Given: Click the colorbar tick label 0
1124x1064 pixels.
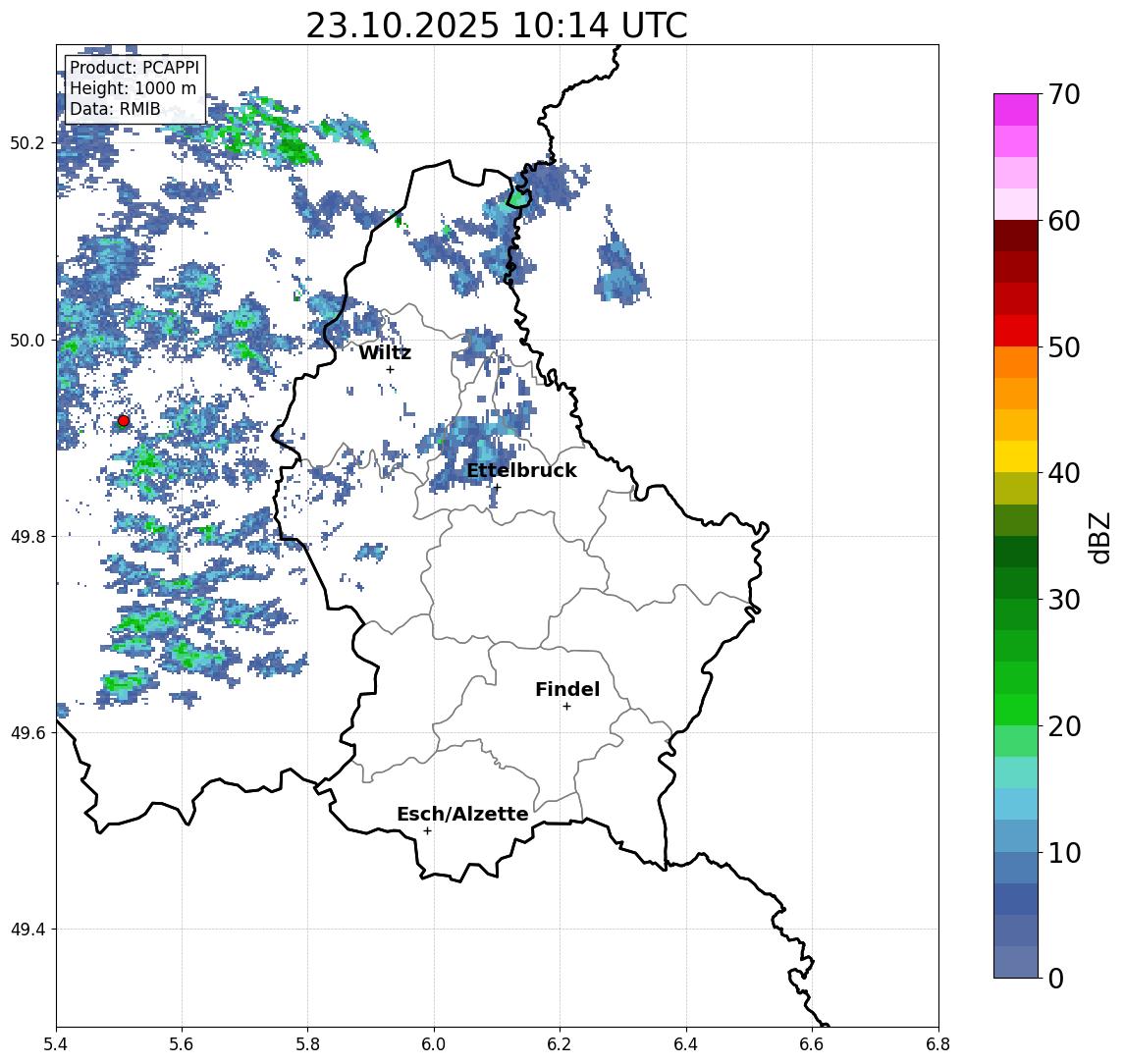Looking at the screenshot, I should click(1056, 979).
